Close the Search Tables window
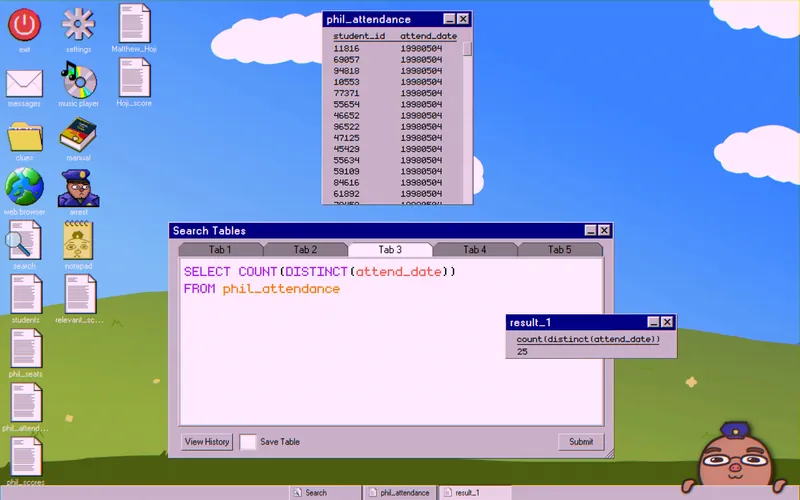This screenshot has height=500, width=800. click(604, 231)
